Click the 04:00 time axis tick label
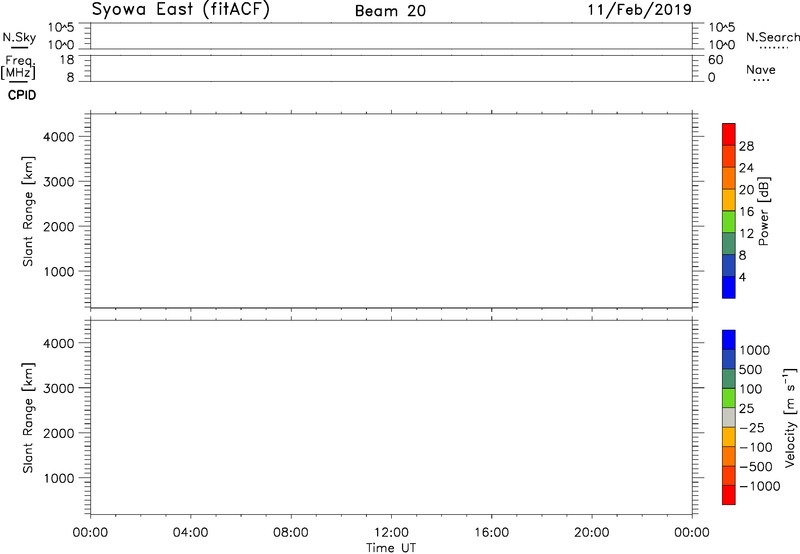 190,532
